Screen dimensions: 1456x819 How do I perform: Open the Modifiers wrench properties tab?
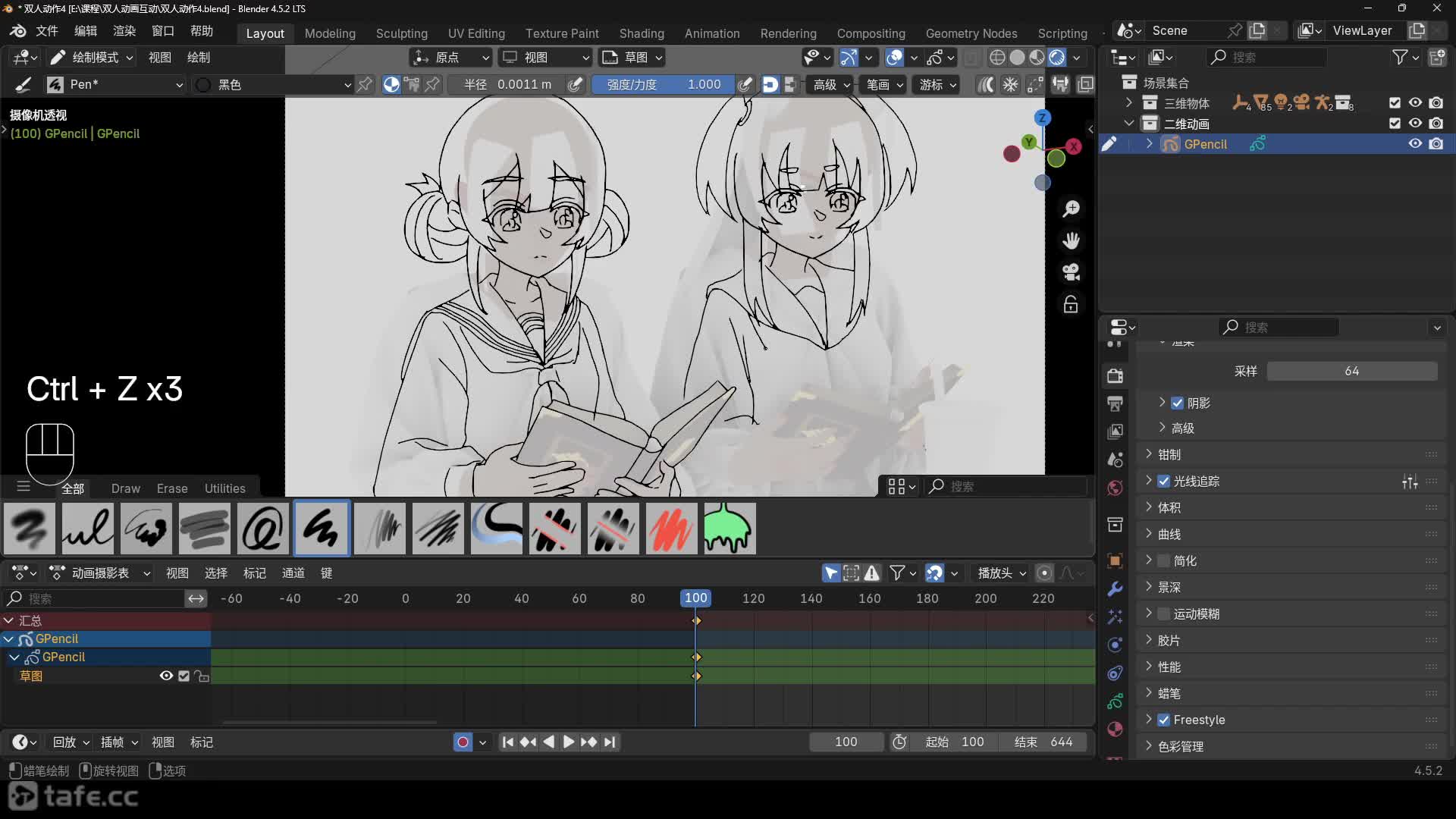[1115, 589]
